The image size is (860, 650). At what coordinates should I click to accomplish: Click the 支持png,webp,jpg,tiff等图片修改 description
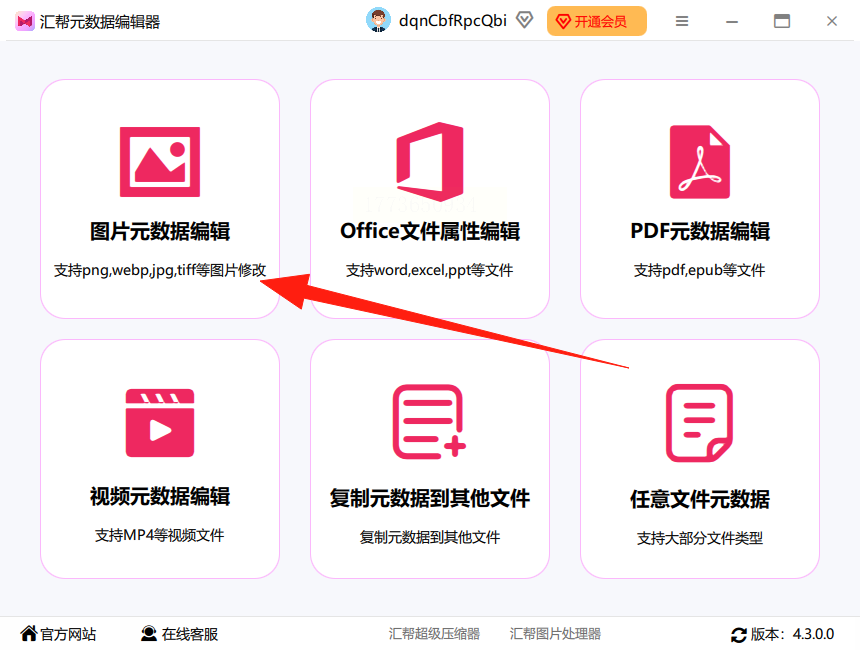click(x=160, y=270)
